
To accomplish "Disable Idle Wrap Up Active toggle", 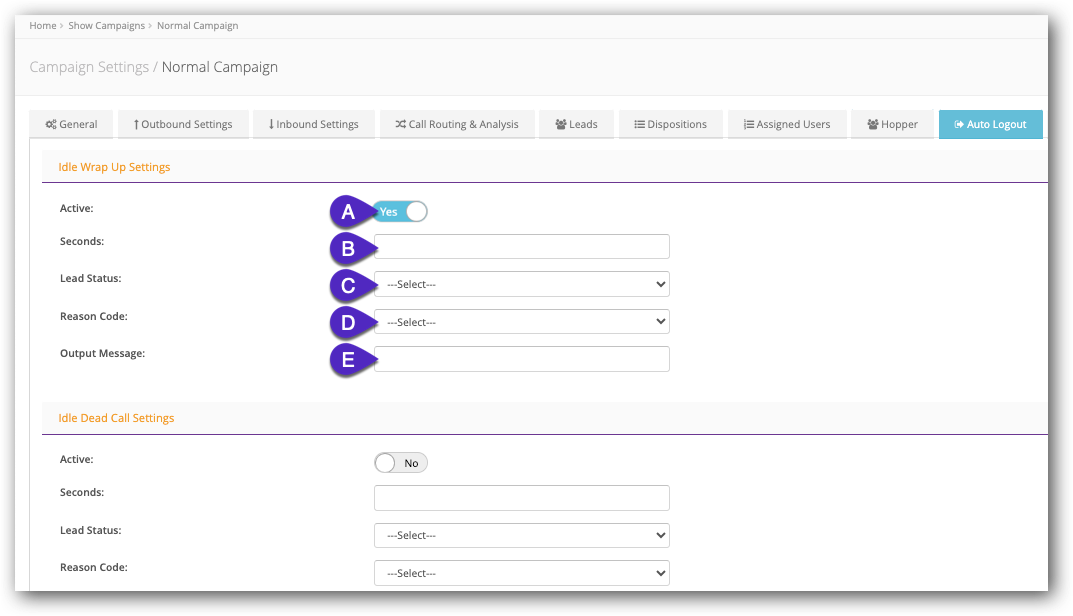I will pyautogui.click(x=401, y=212).
